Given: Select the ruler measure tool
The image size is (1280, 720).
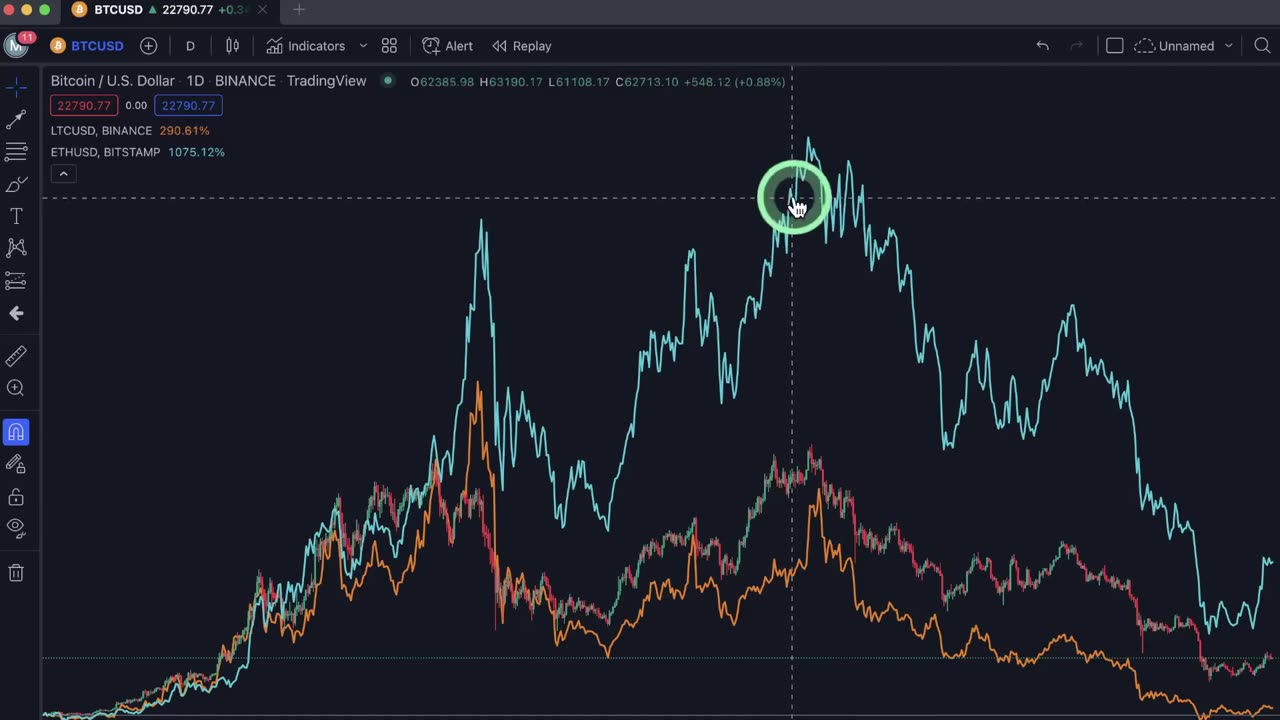Looking at the screenshot, I should tap(16, 356).
